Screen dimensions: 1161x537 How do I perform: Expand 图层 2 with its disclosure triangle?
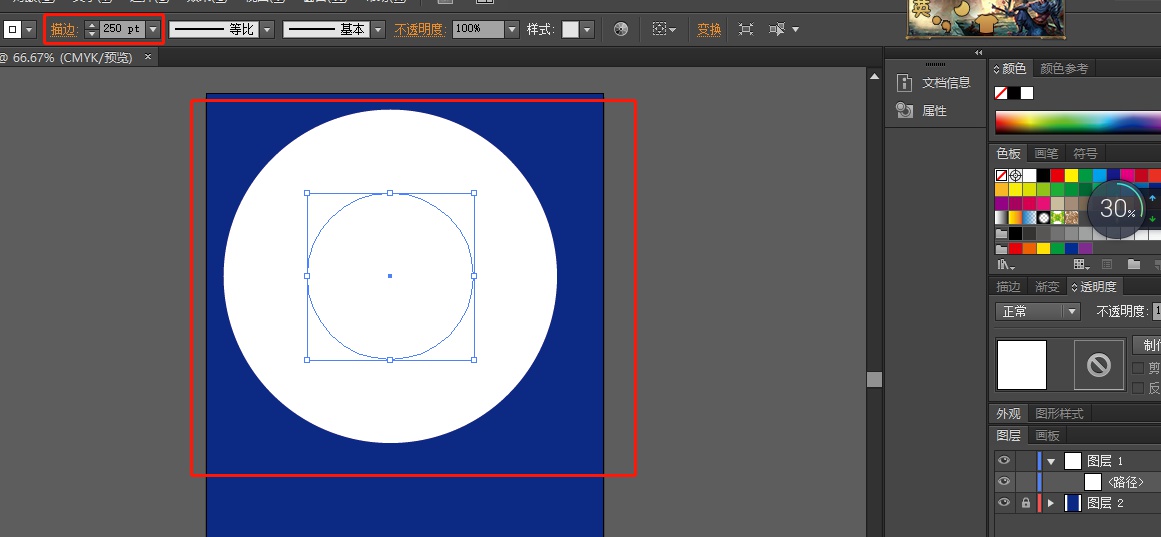click(x=1050, y=503)
